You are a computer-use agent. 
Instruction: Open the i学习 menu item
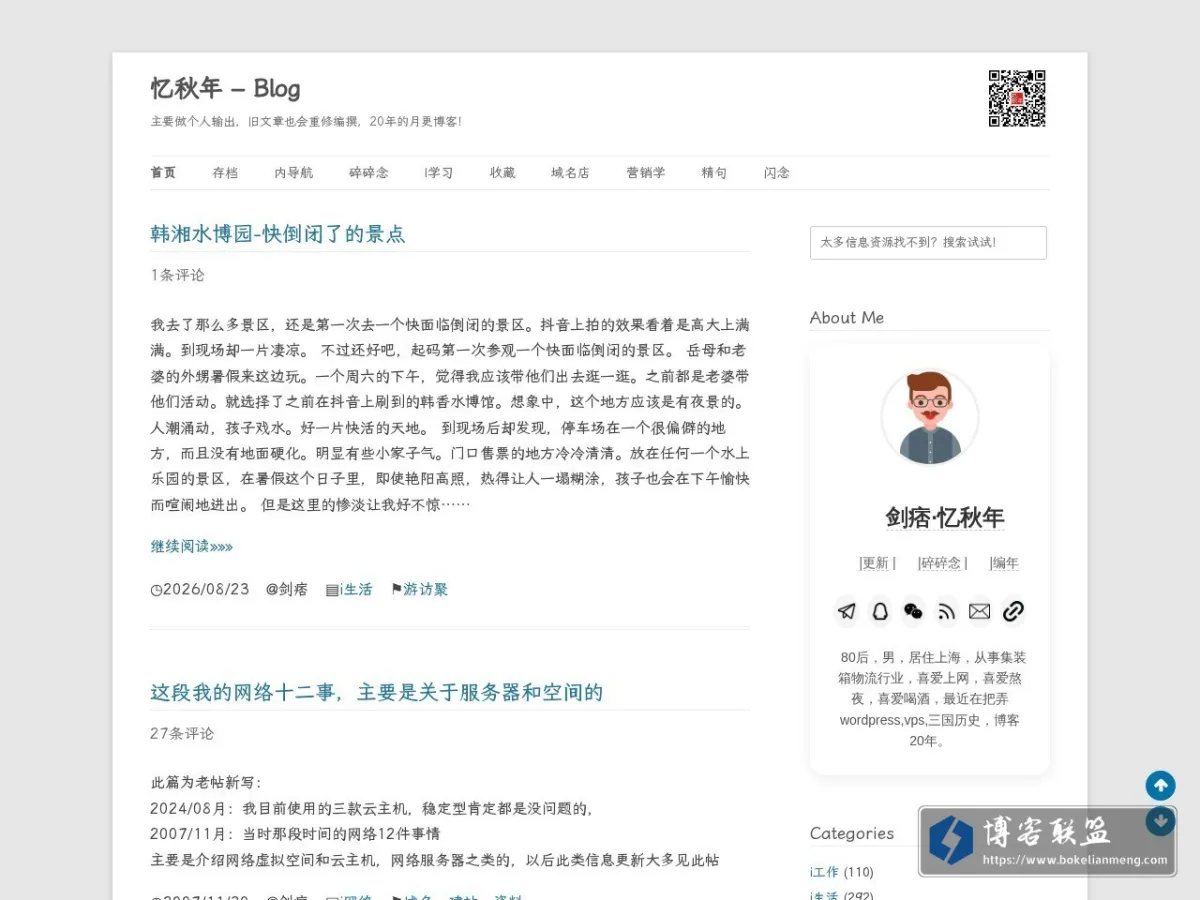tap(439, 172)
